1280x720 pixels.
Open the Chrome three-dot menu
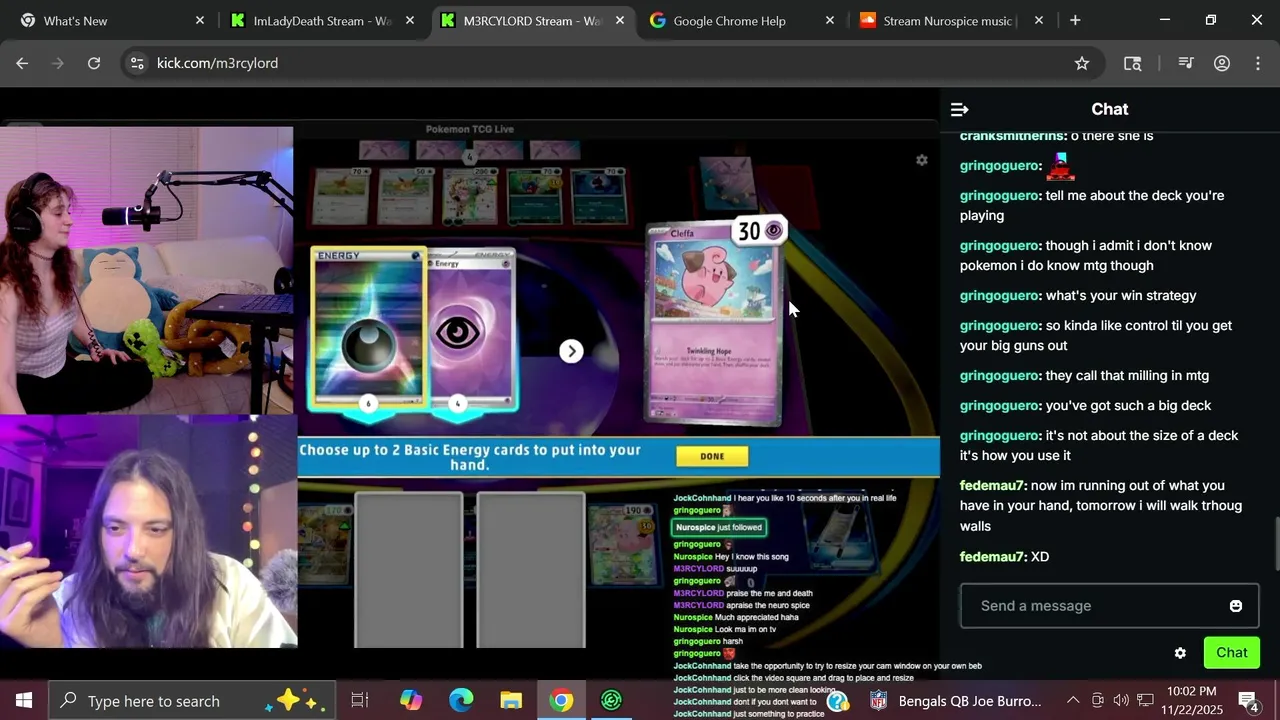[1258, 63]
